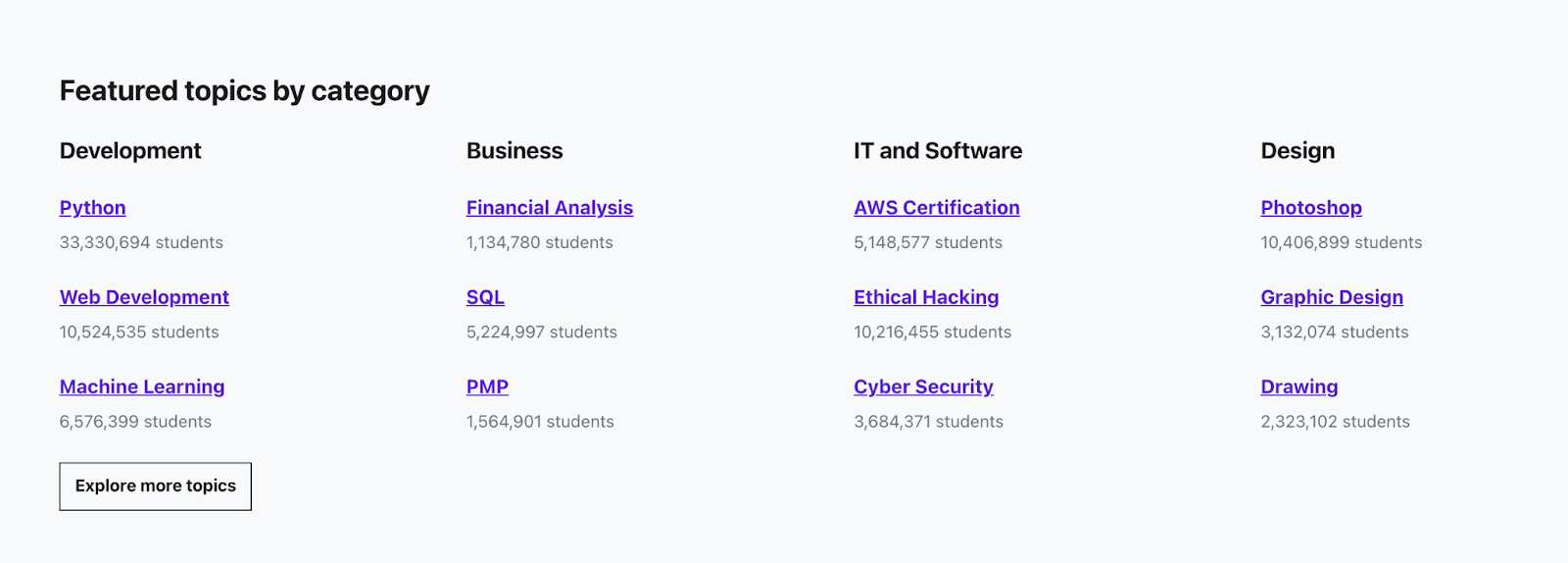This screenshot has width=1568, height=563.
Task: Open the AWS Certification link
Action: (x=936, y=208)
